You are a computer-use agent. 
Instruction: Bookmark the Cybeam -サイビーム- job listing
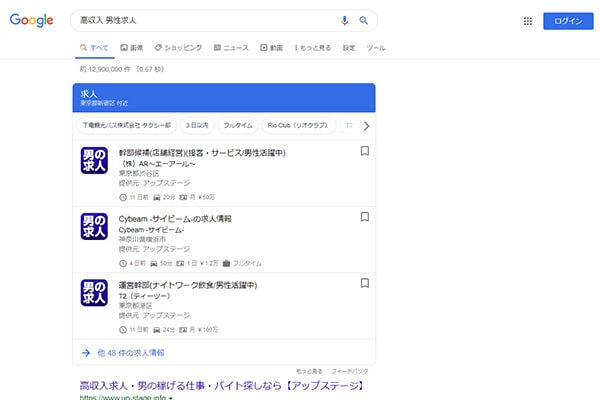(365, 217)
